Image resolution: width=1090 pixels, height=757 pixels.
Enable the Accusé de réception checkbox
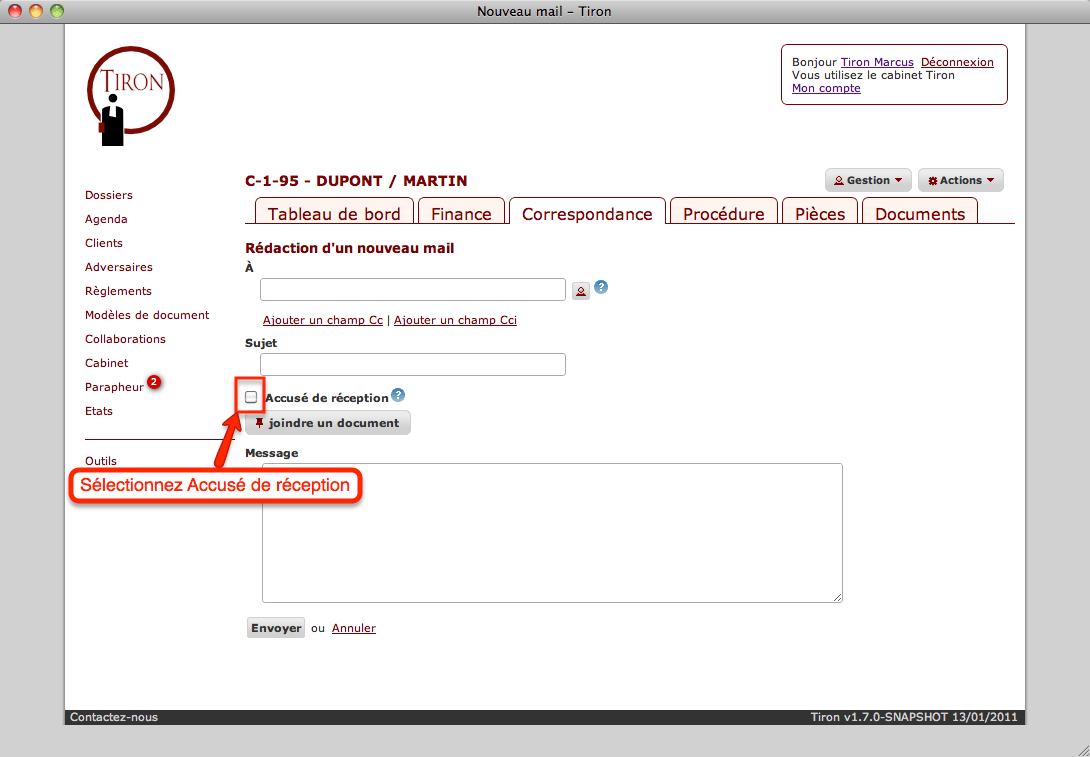pyautogui.click(x=250, y=396)
